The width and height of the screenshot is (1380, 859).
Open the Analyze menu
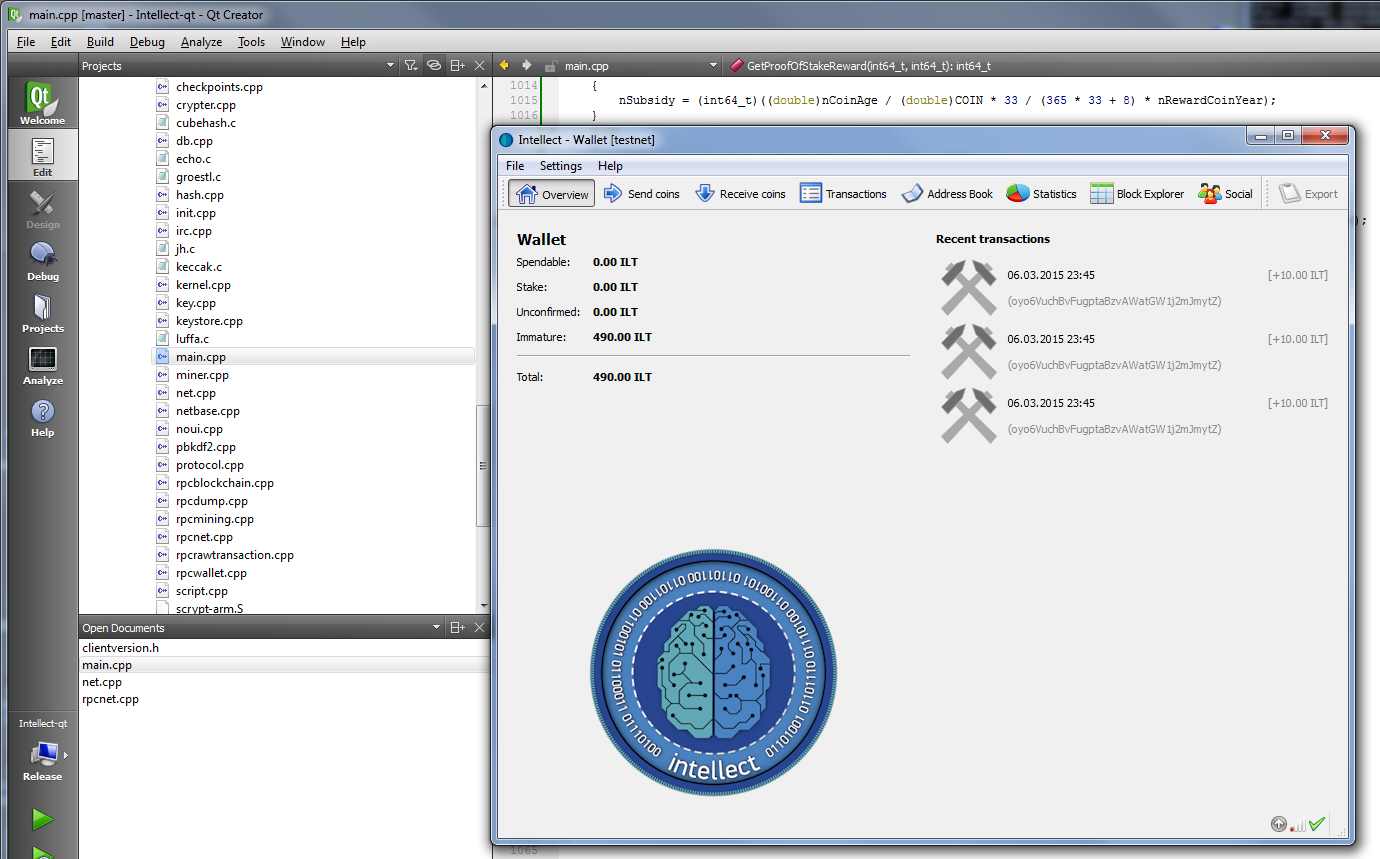click(x=201, y=42)
